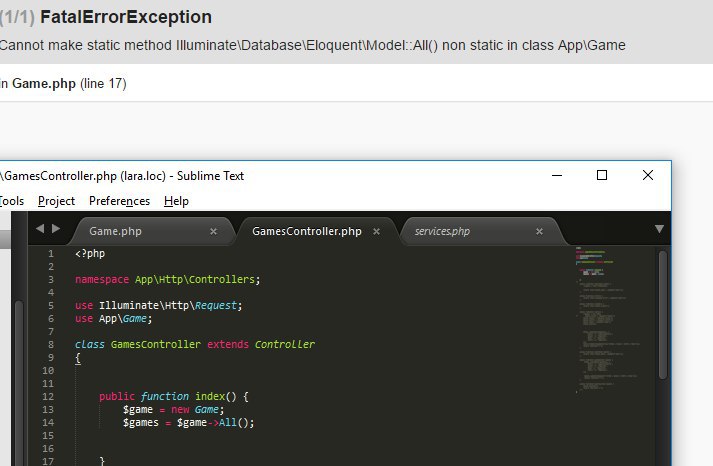This screenshot has height=466, width=713.
Task: Open the Tools menu
Action: pyautogui.click(x=12, y=201)
